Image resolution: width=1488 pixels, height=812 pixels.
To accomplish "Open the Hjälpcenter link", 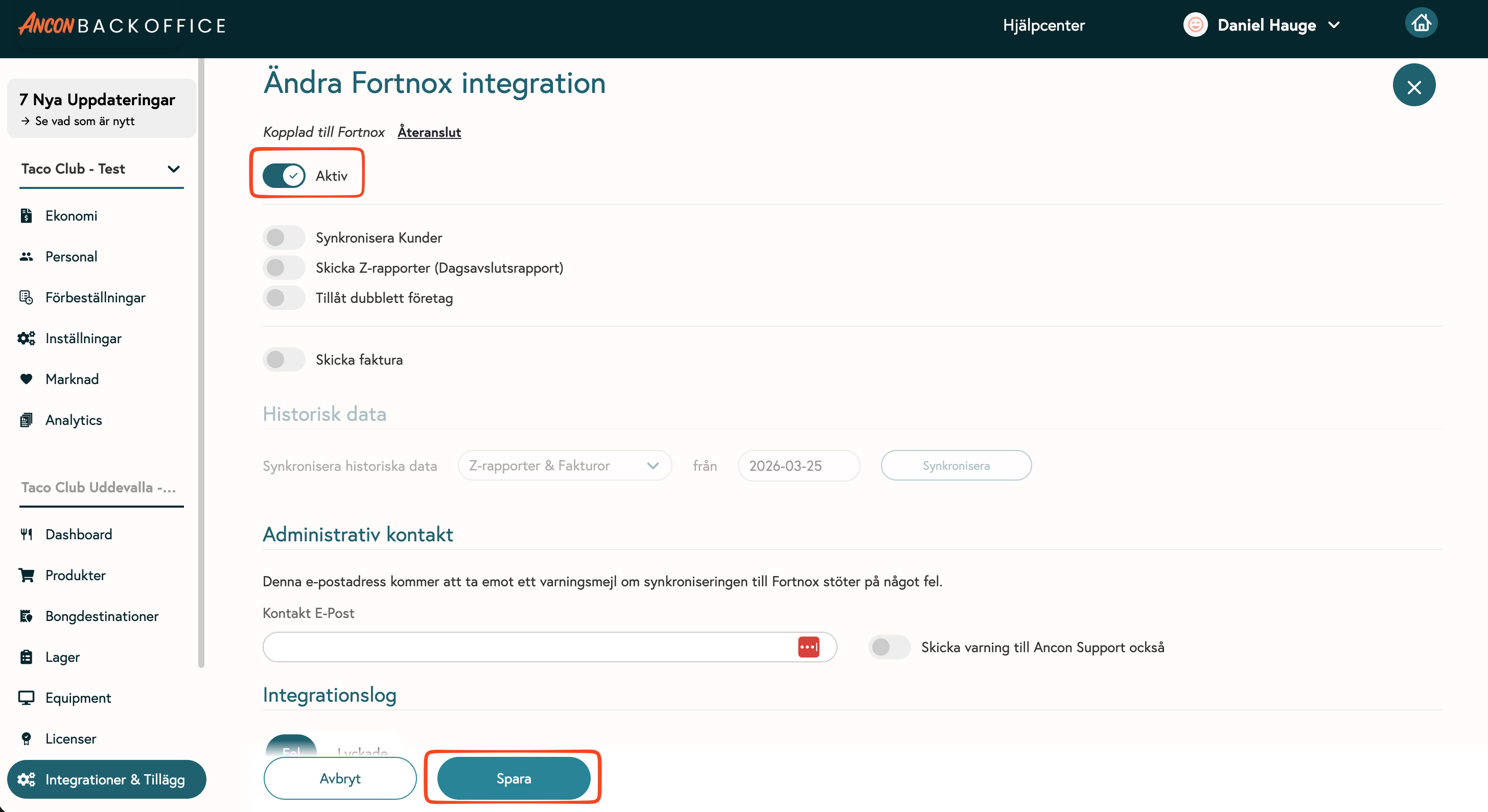I will click(1044, 25).
